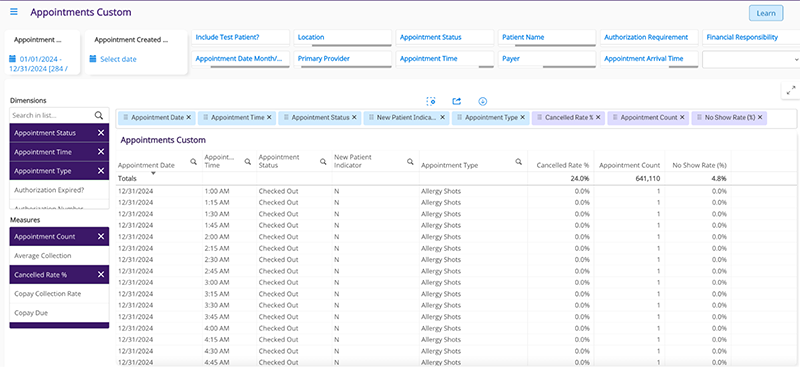Image resolution: width=800 pixels, height=367 pixels.
Task: Click the 641,110 total appointment count
Action: (x=648, y=179)
